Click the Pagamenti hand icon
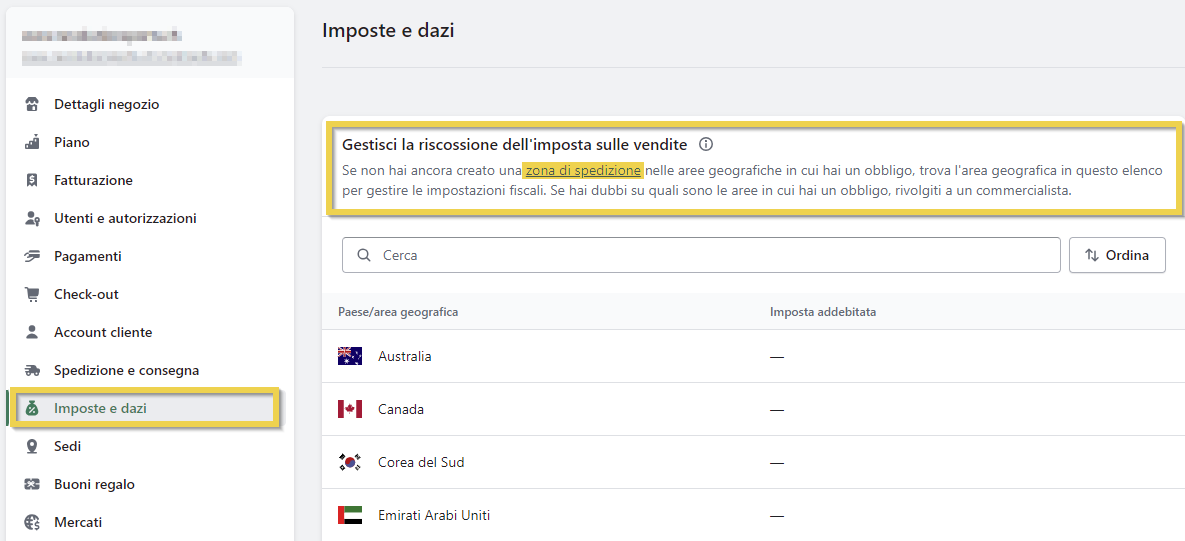 [32, 257]
